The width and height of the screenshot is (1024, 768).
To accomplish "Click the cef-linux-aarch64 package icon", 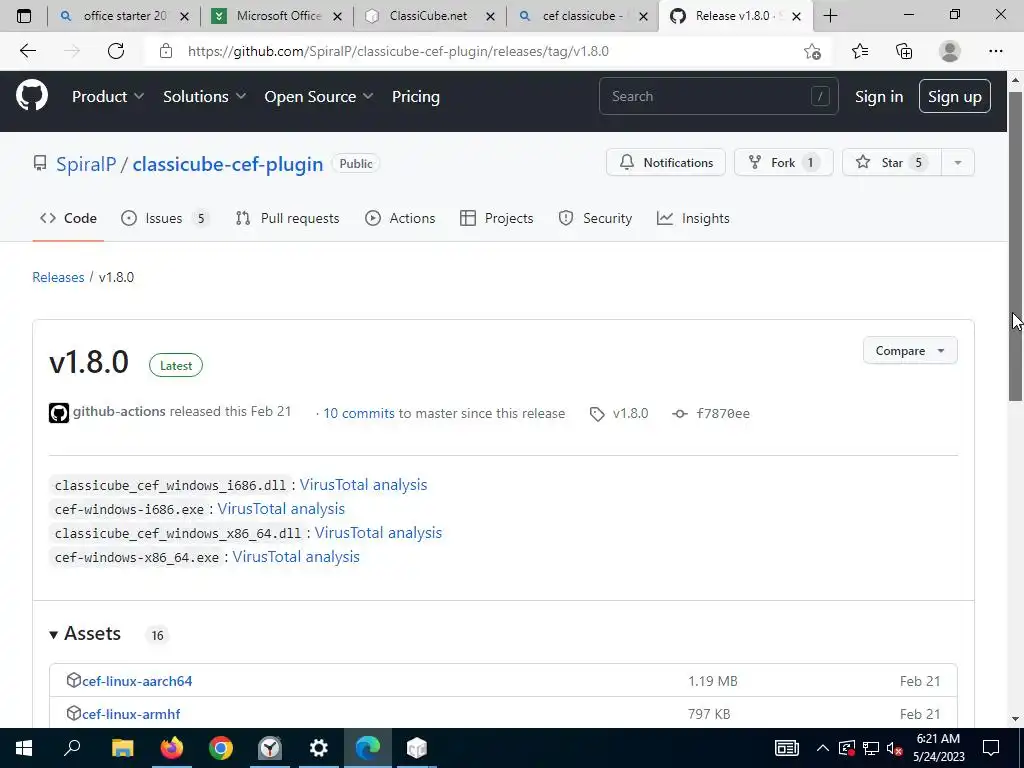I will click(x=74, y=680).
